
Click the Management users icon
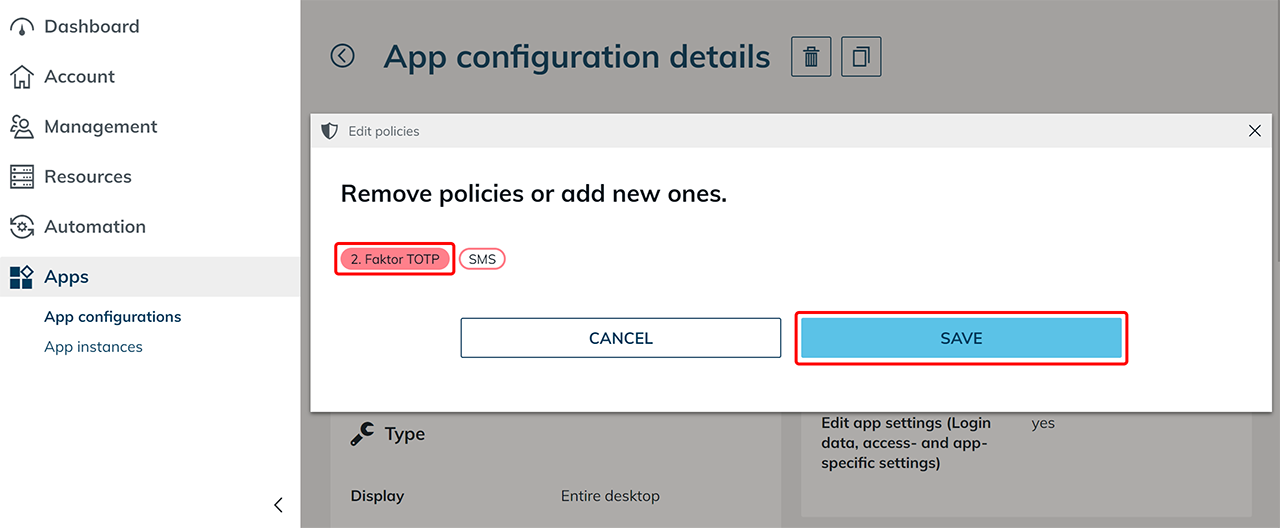point(22,127)
